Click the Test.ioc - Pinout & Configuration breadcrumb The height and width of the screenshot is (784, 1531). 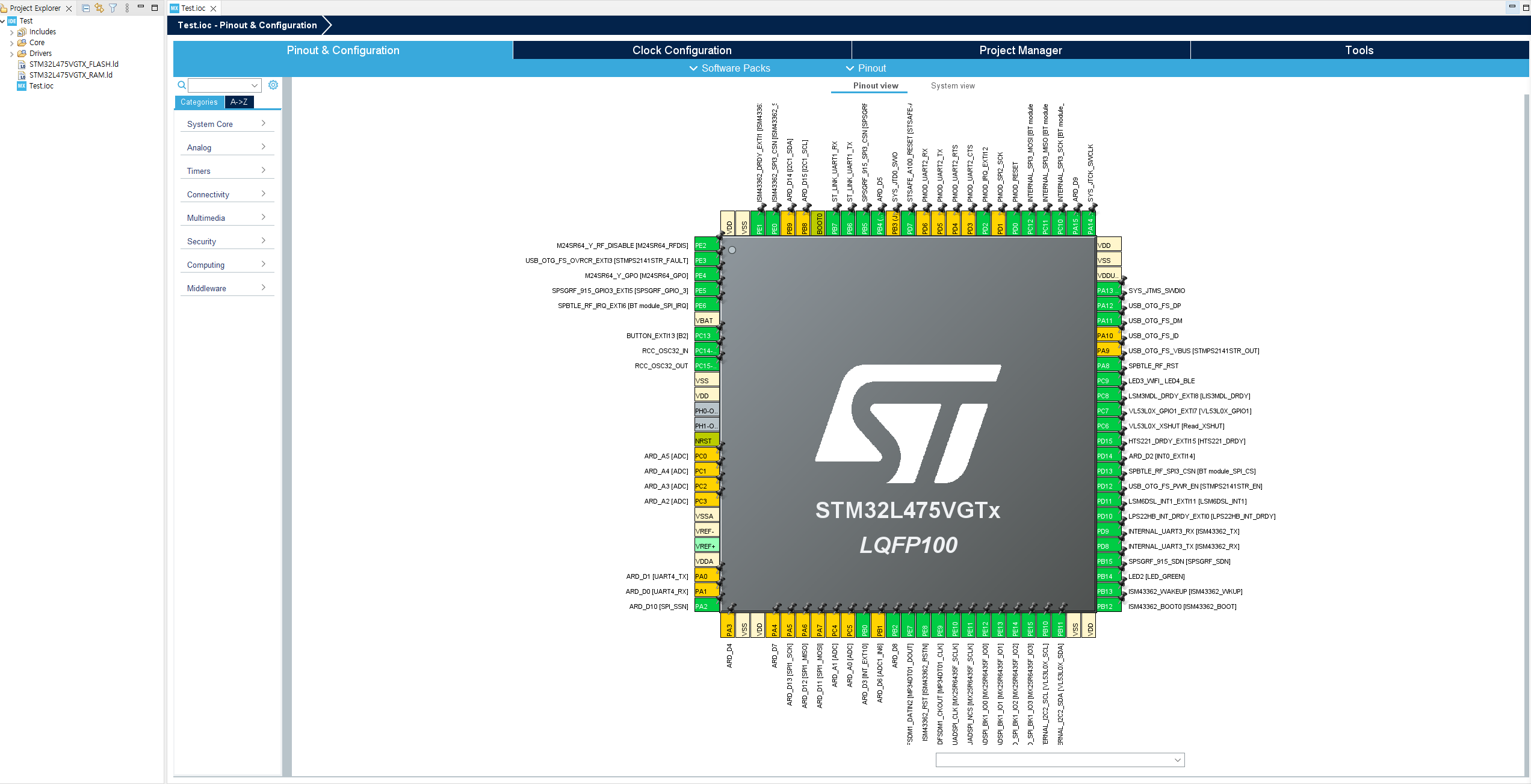pos(247,25)
